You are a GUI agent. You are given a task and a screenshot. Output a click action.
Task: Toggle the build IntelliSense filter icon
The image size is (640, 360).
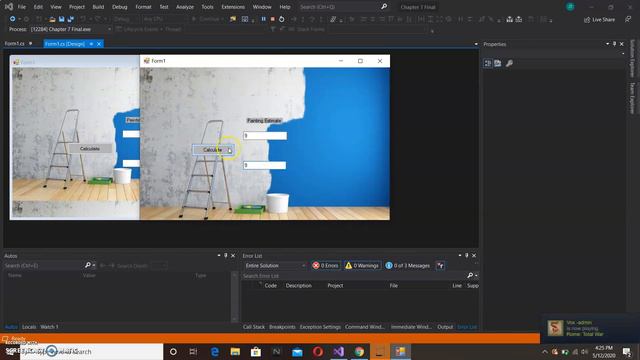click(x=440, y=266)
